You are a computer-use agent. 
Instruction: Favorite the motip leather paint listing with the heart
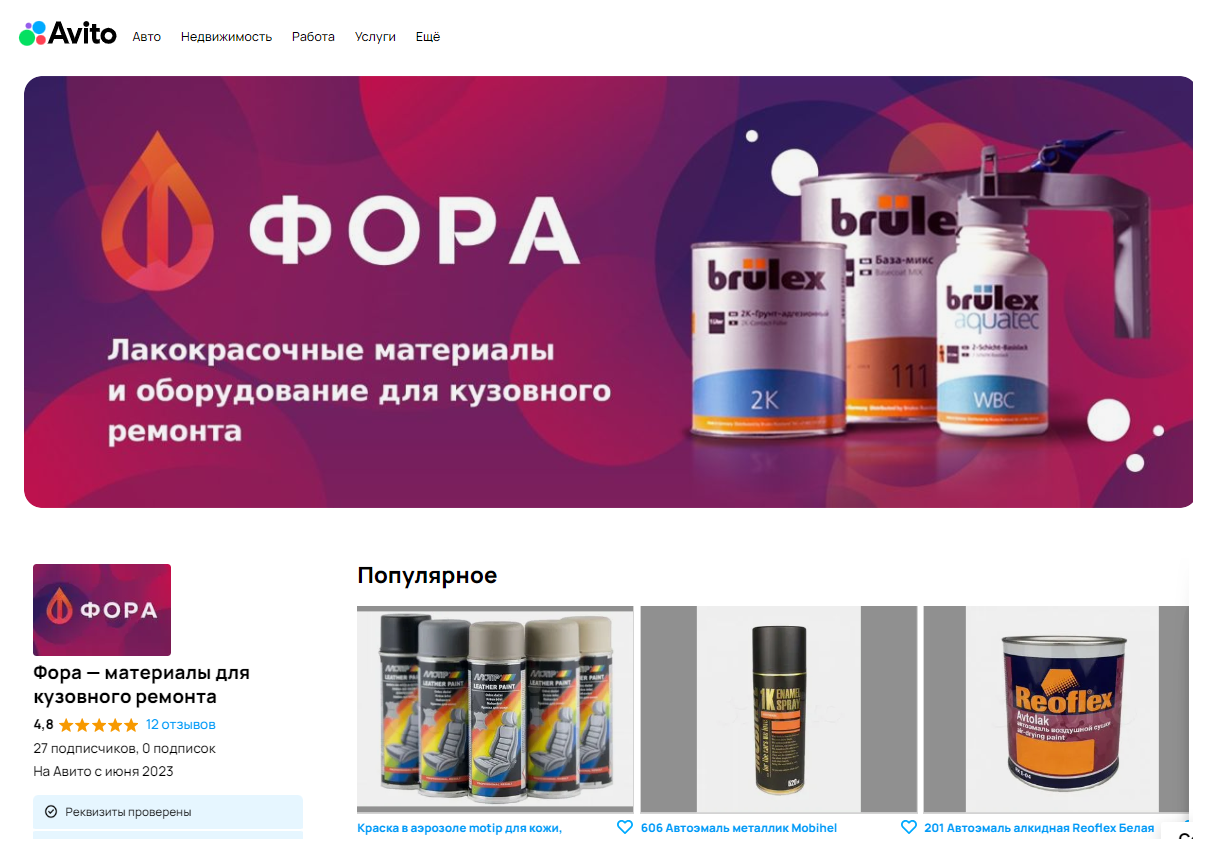pos(625,827)
